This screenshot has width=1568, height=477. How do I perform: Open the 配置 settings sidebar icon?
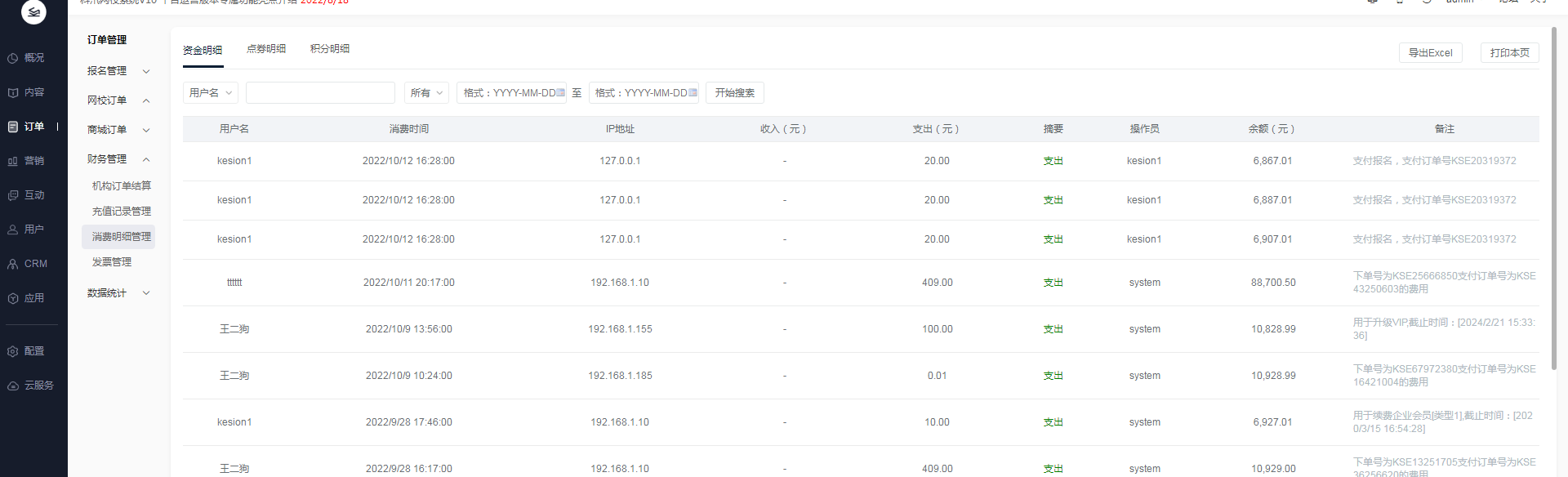(13, 351)
